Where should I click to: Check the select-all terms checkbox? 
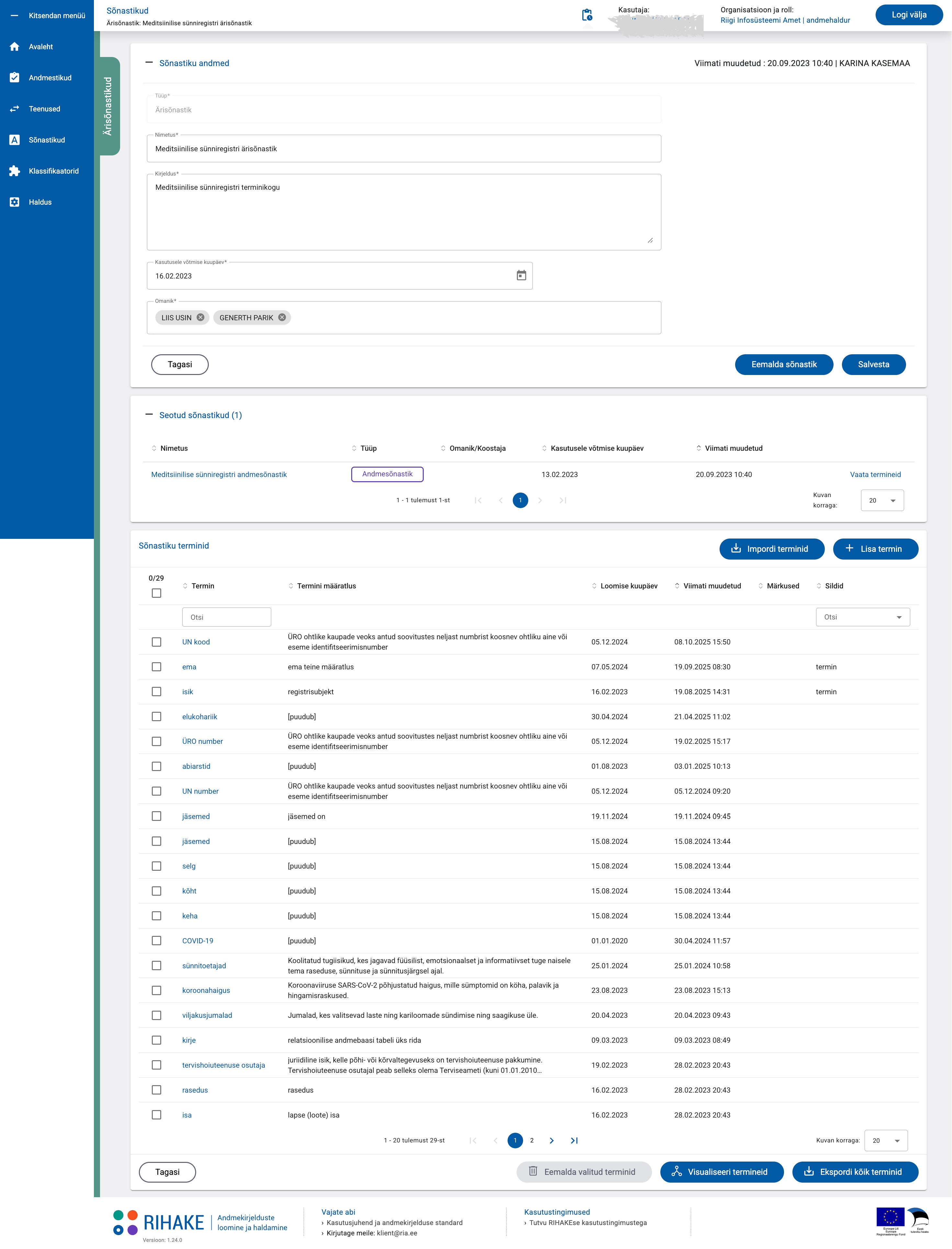[156, 593]
